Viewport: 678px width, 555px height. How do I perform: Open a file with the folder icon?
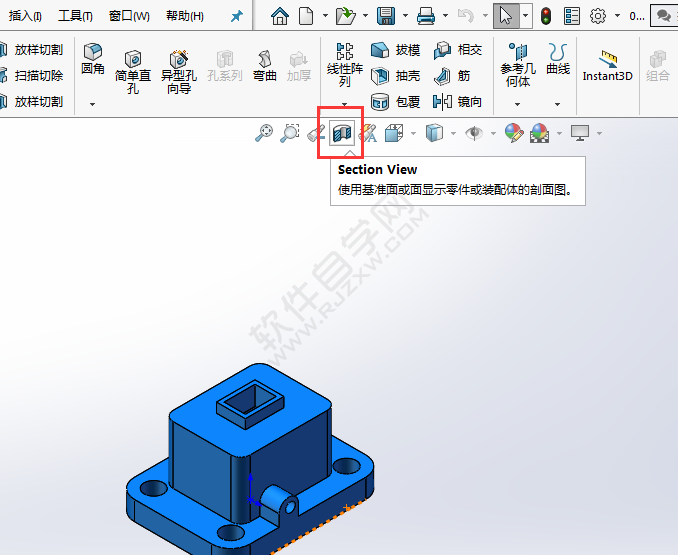(x=346, y=16)
